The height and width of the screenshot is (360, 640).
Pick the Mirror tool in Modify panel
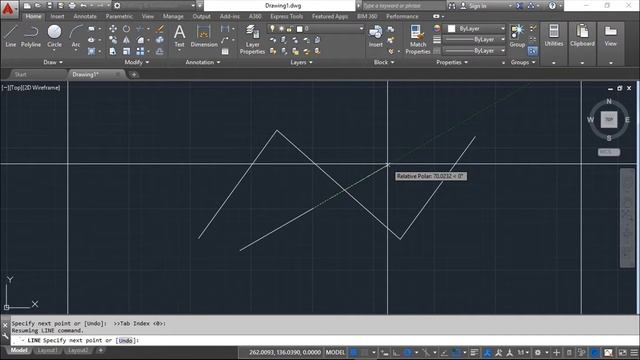(127, 40)
